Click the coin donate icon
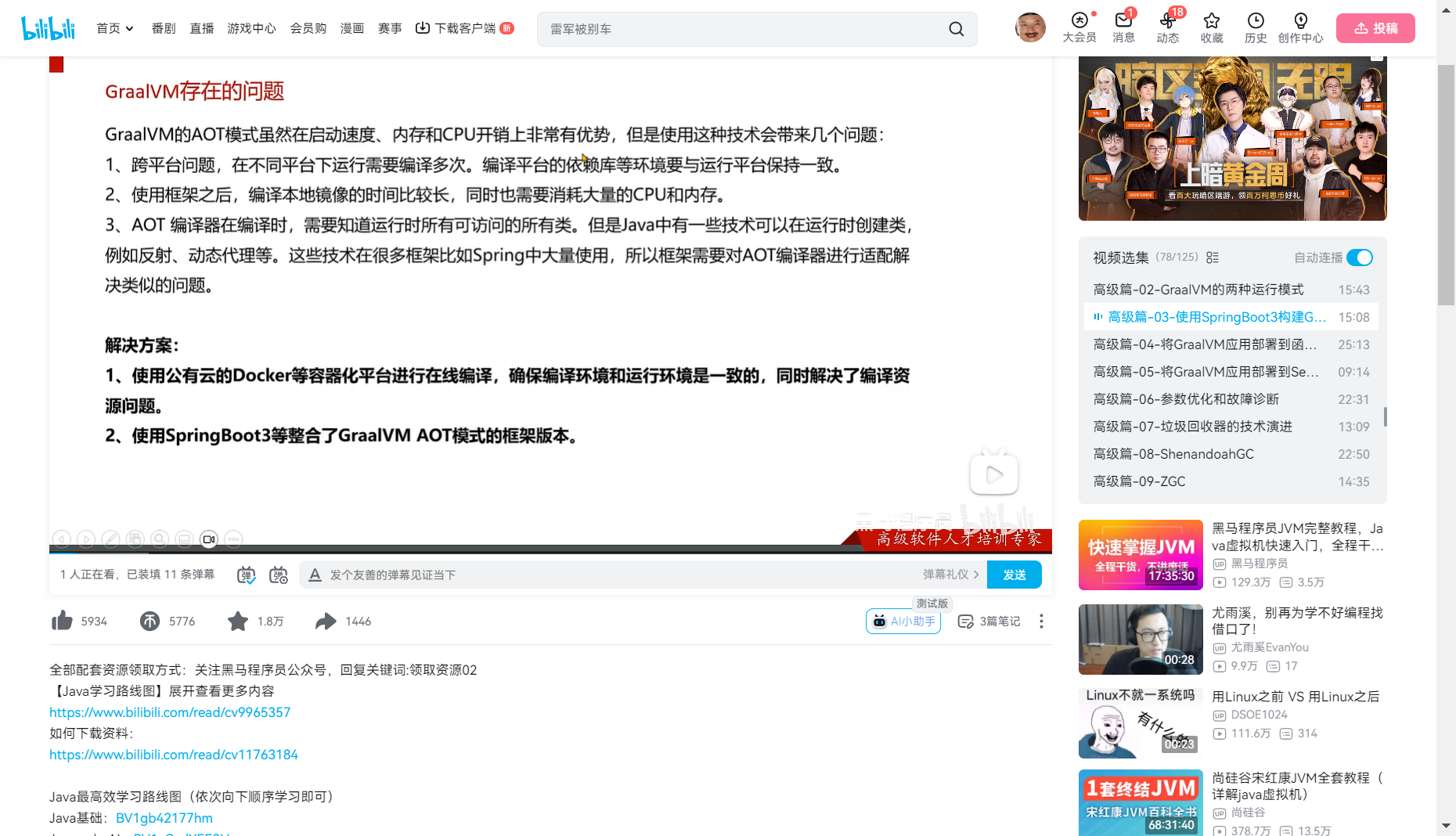1456x836 pixels. [150, 621]
